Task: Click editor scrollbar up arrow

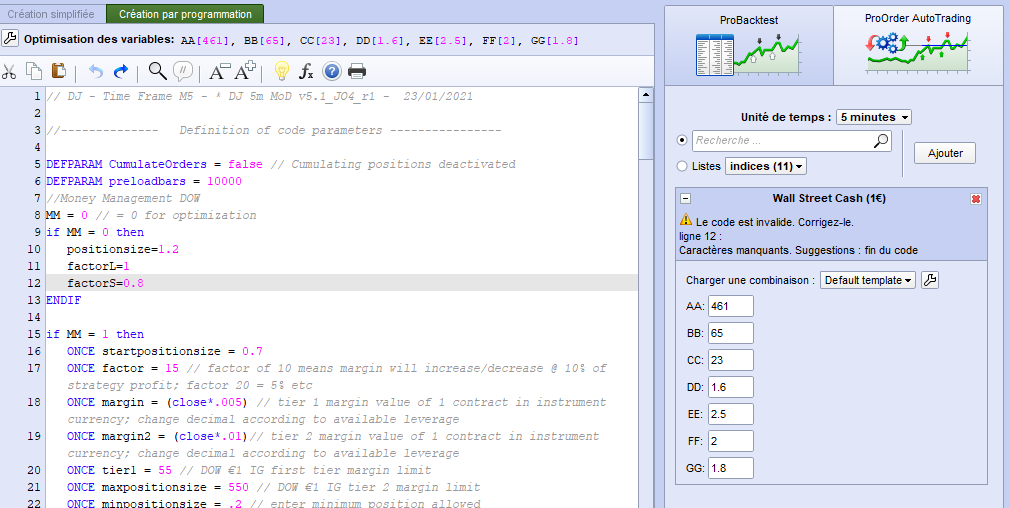Action: (646, 95)
